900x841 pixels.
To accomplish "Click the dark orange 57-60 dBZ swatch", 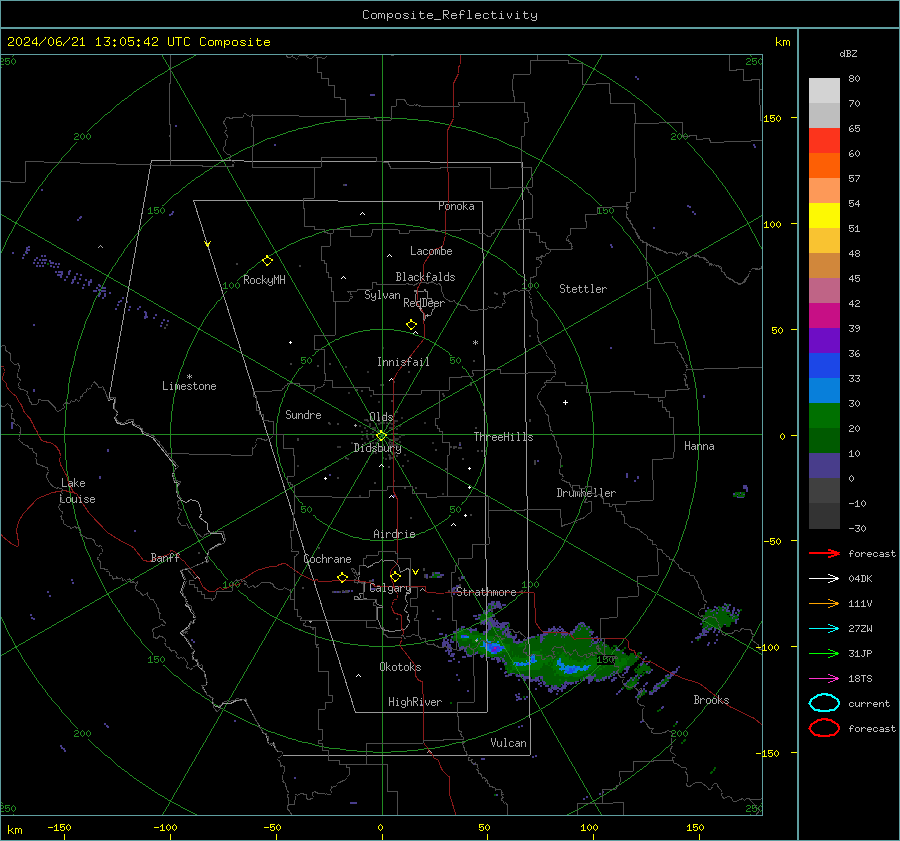I will 824,166.
